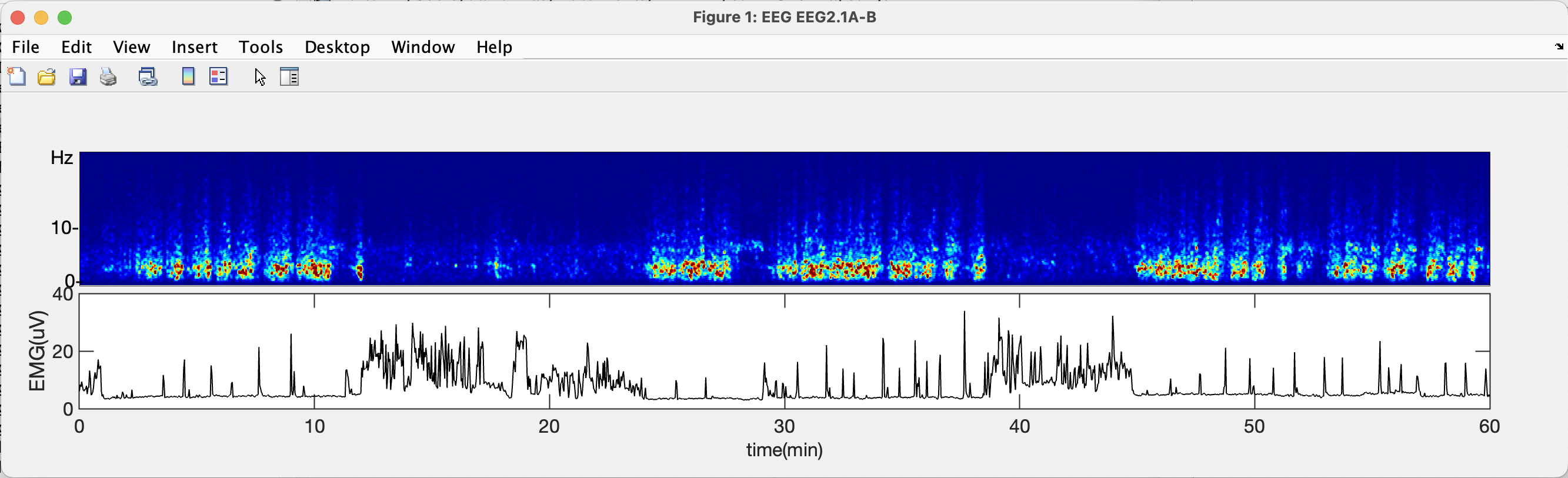Open the Tools menu

point(261,47)
